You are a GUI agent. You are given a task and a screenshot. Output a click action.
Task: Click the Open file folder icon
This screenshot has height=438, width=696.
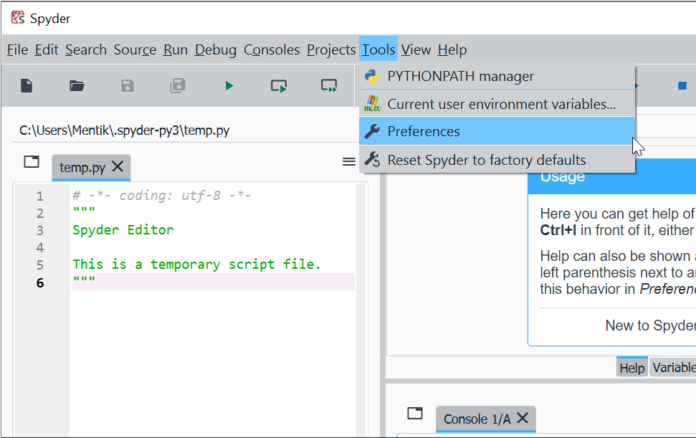point(77,86)
